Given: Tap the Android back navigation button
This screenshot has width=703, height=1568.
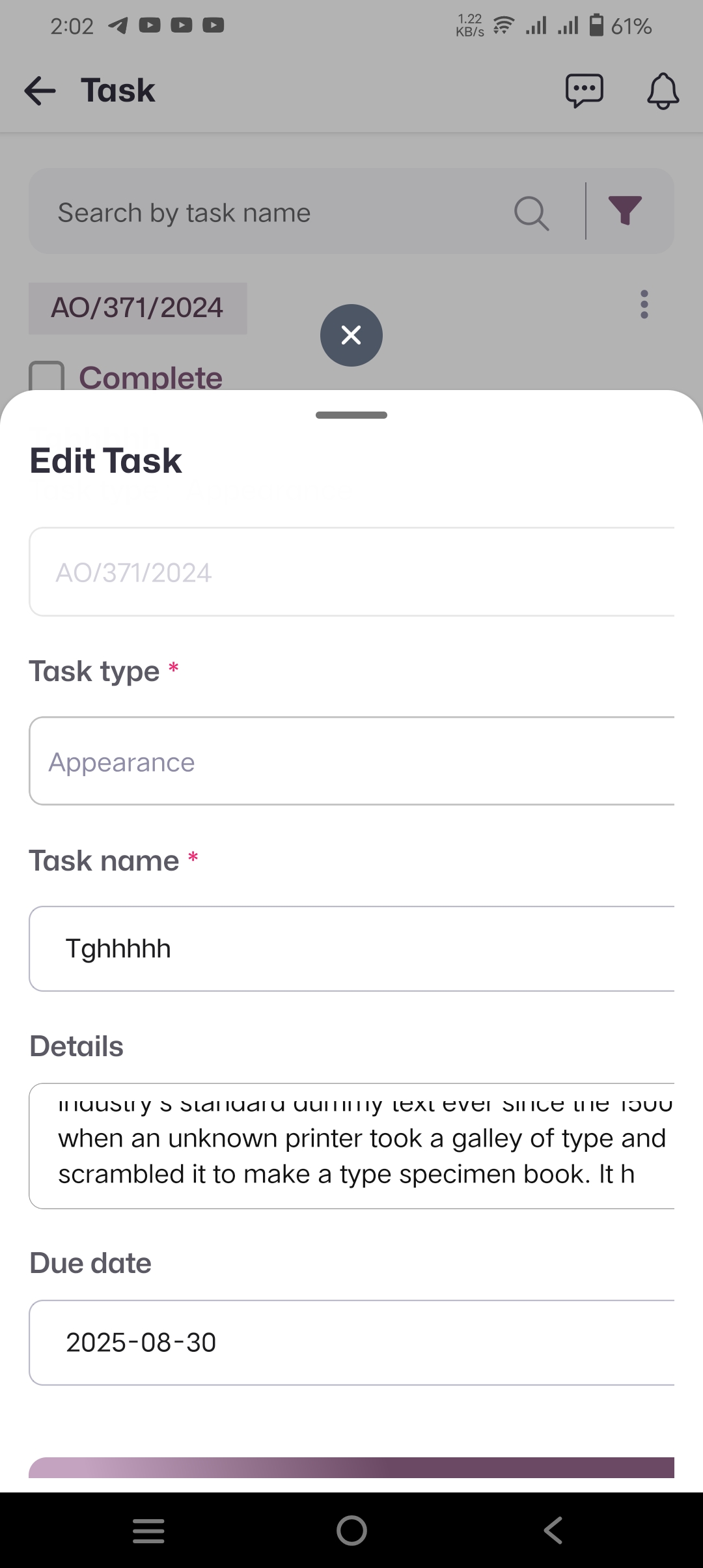Looking at the screenshot, I should (553, 1530).
